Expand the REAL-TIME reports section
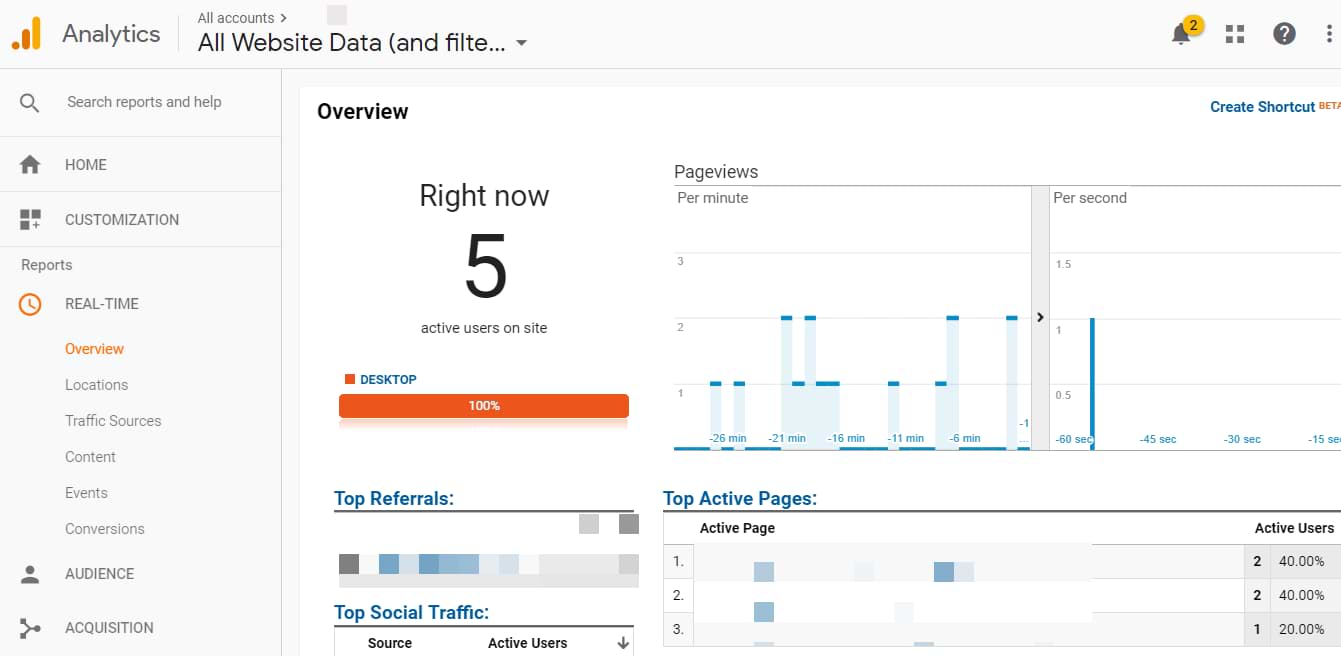Image resolution: width=1341 pixels, height=656 pixels. coord(102,304)
